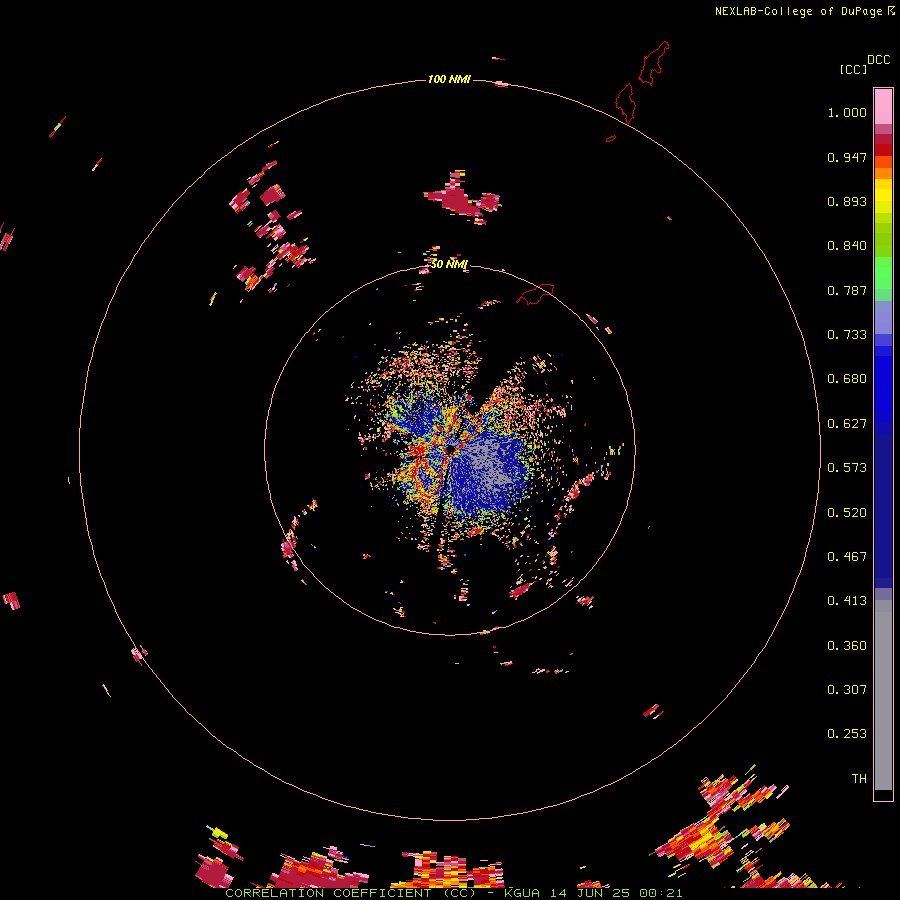Screen dimensions: 900x900
Task: Pick the gray low-value color bar segment
Action: click(x=883, y=695)
